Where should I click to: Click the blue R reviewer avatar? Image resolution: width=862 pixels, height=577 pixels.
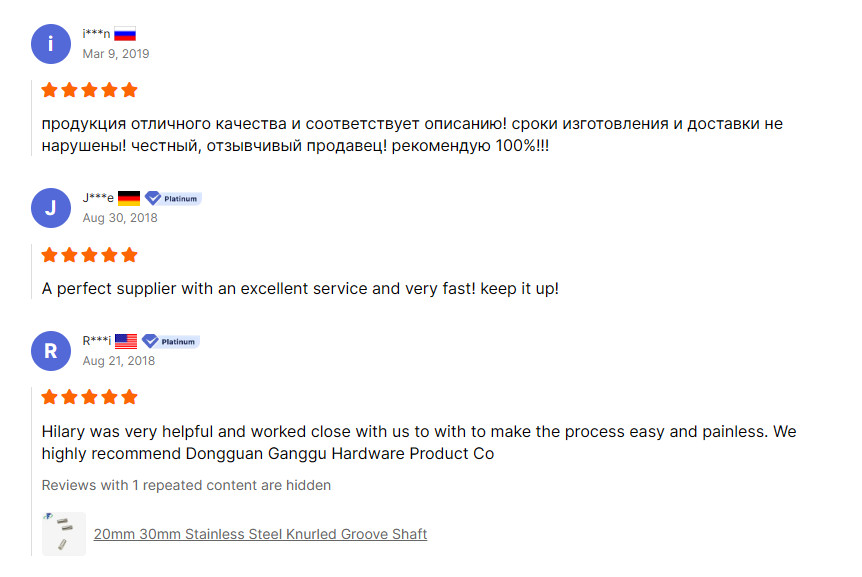tap(51, 350)
